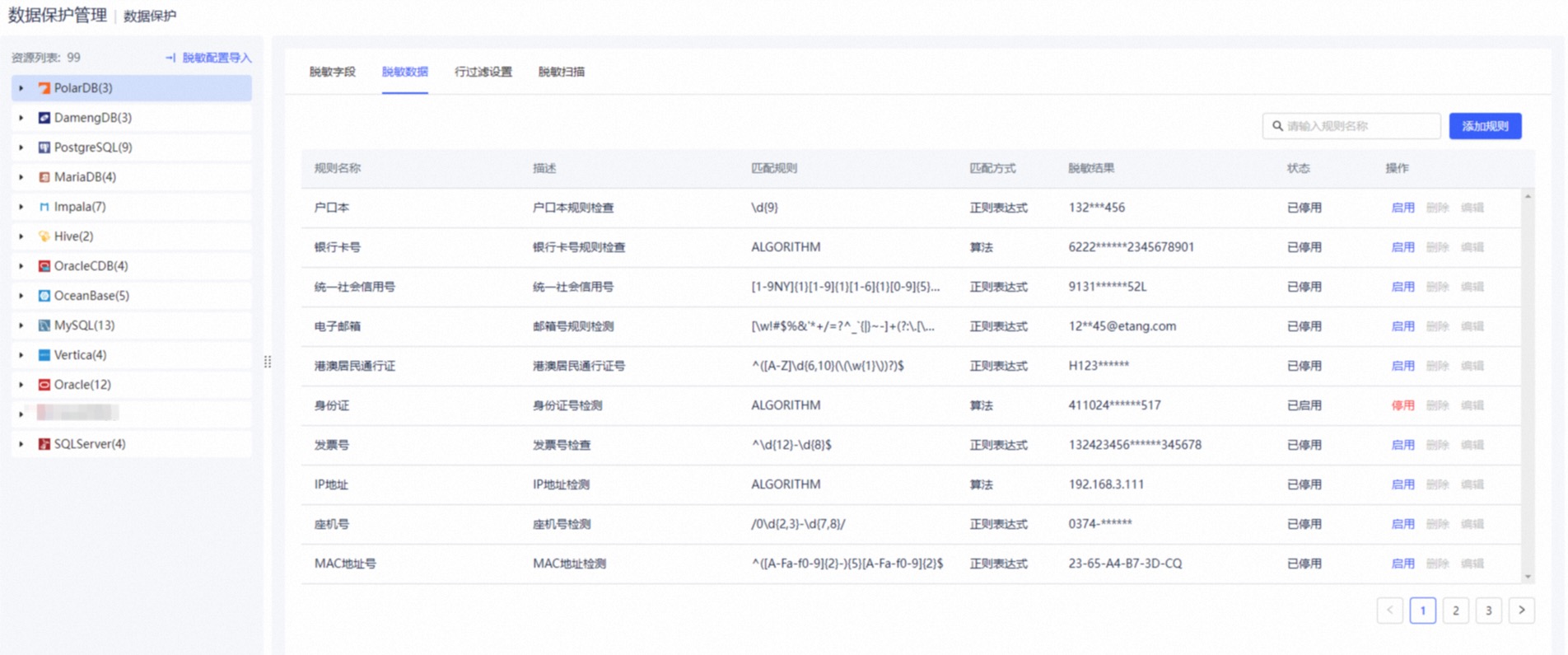The height and width of the screenshot is (655, 1568).
Task: Click the import arrow icon beside 脱敏配置导入
Action: [170, 58]
